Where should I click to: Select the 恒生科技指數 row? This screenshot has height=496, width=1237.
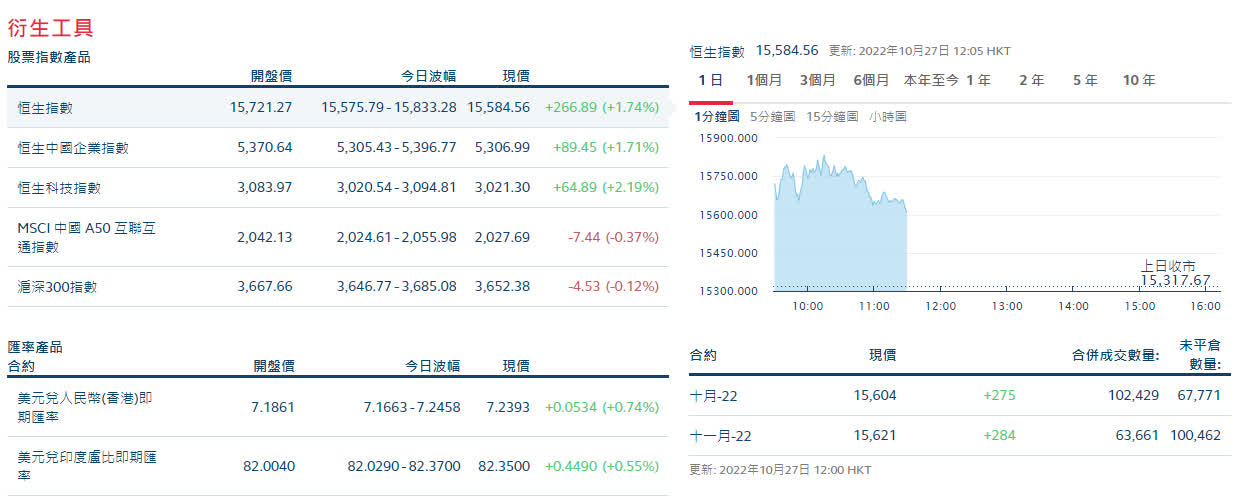click(338, 187)
